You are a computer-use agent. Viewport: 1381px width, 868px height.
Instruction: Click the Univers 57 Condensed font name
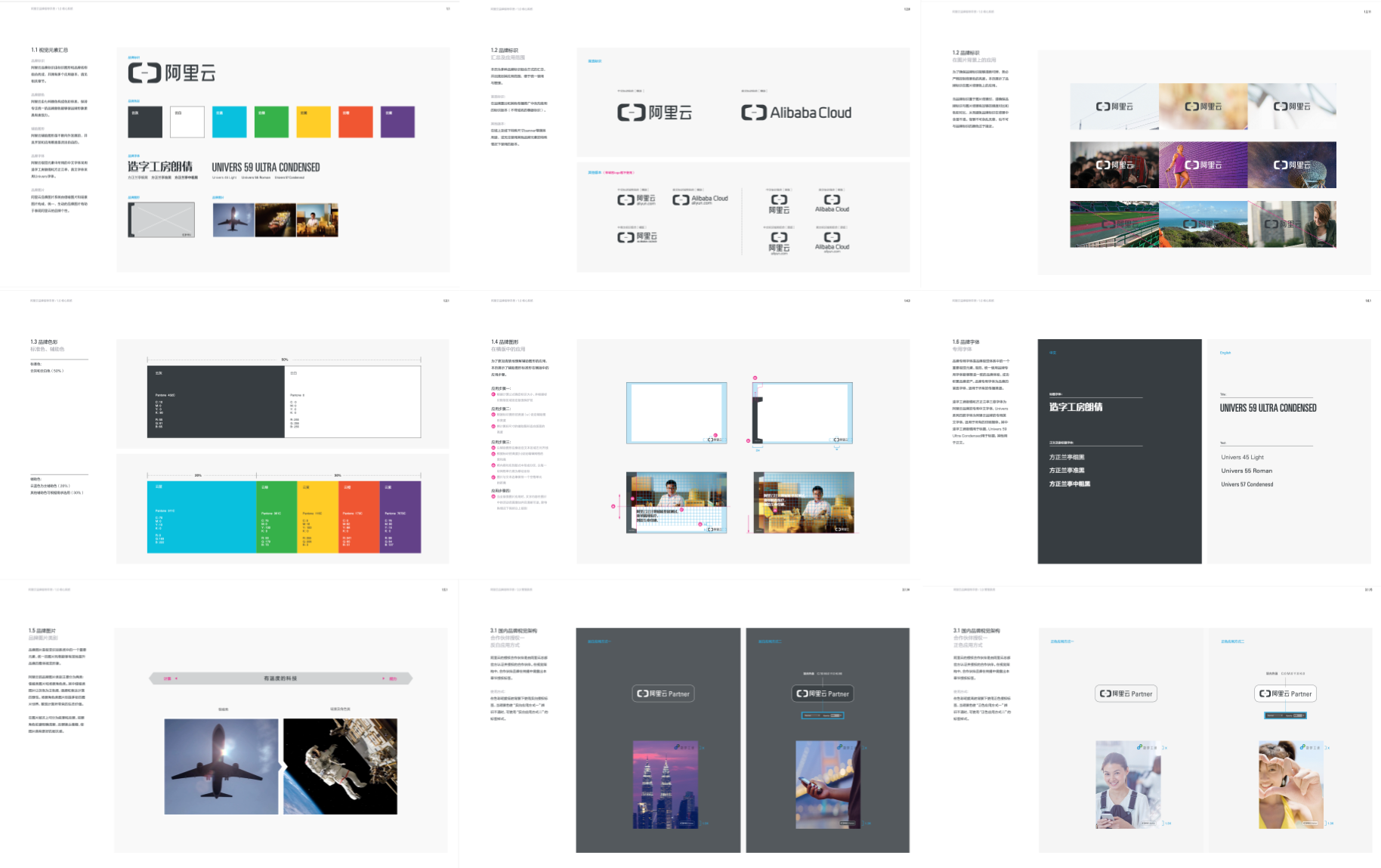1247,484
